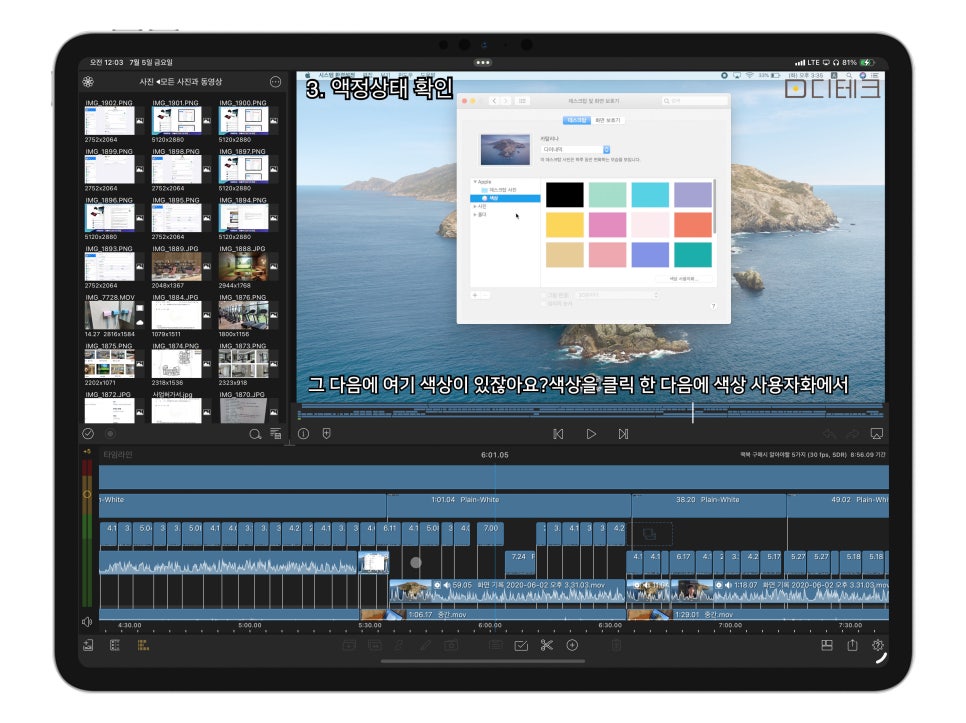Screen dimensions: 966x723
Task: Tap the orange clip grid icon
Action: point(143,645)
